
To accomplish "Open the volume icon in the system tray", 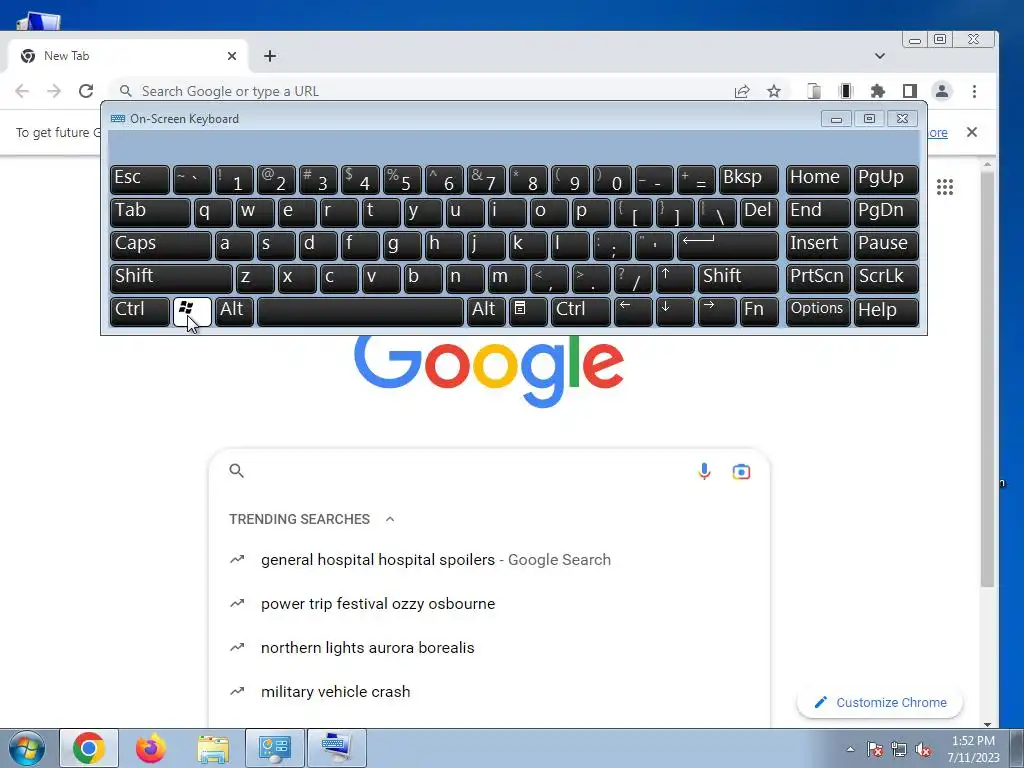I will tap(923, 750).
